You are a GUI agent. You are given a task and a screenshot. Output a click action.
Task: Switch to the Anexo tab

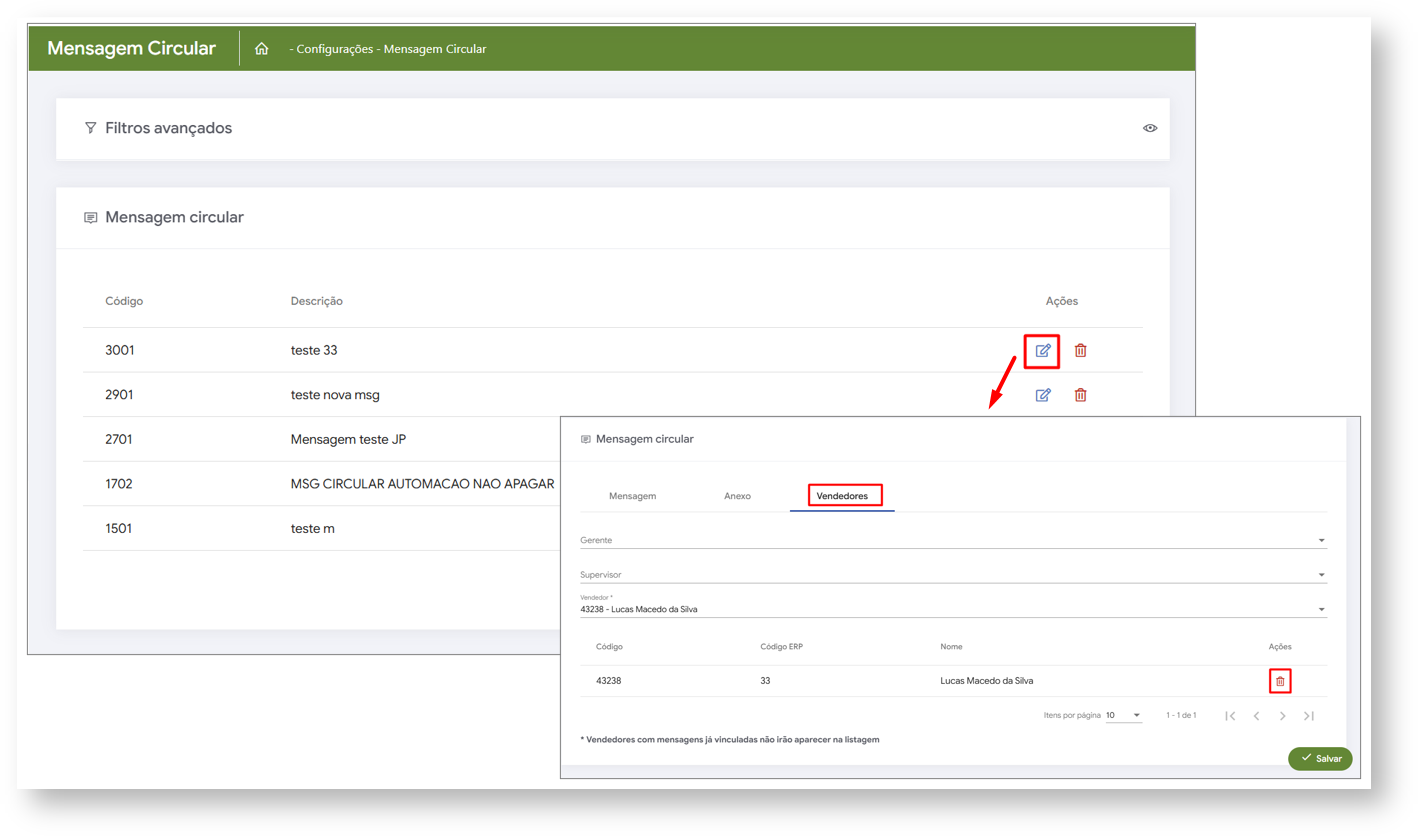[737, 496]
